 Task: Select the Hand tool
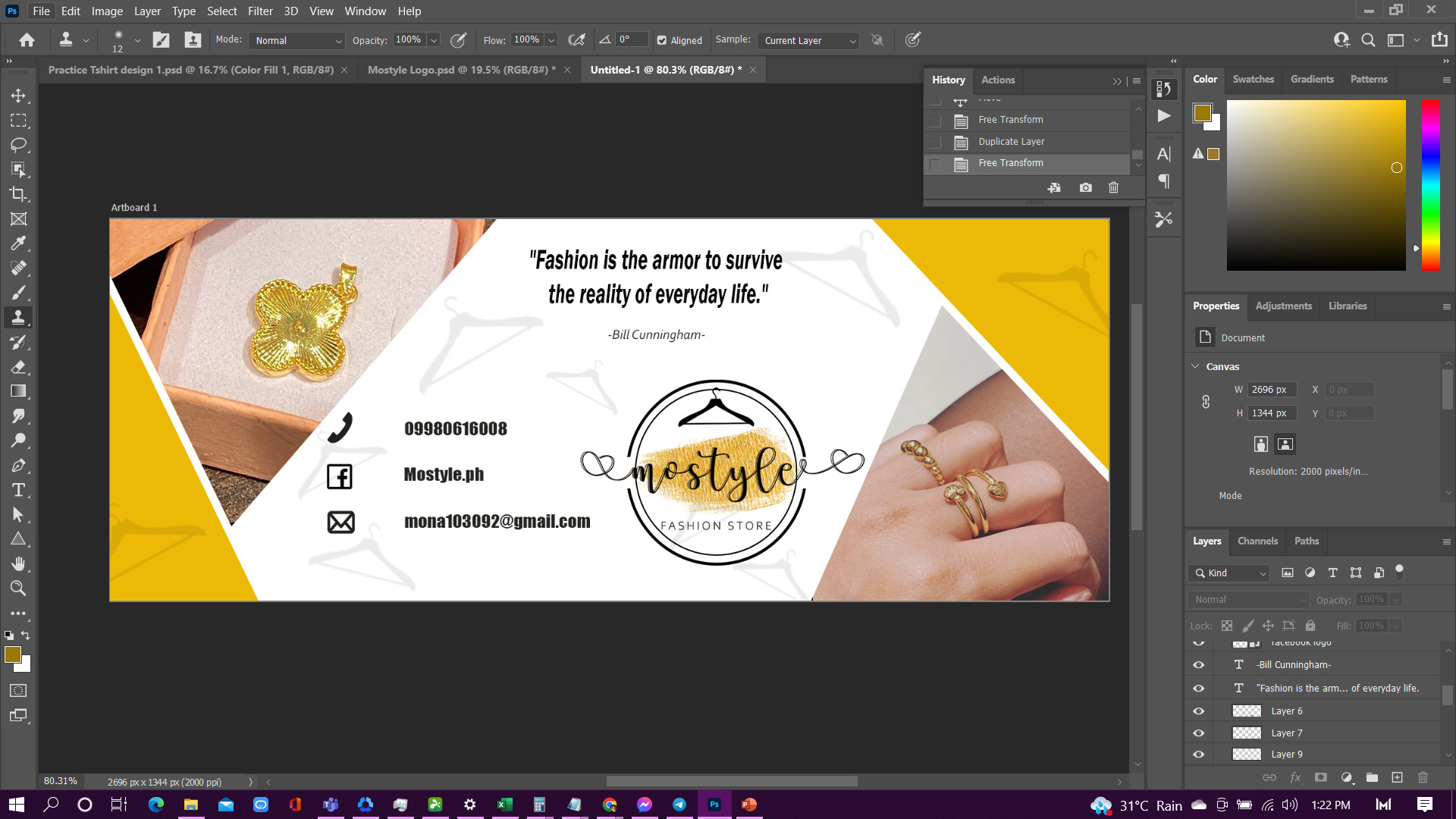(18, 563)
